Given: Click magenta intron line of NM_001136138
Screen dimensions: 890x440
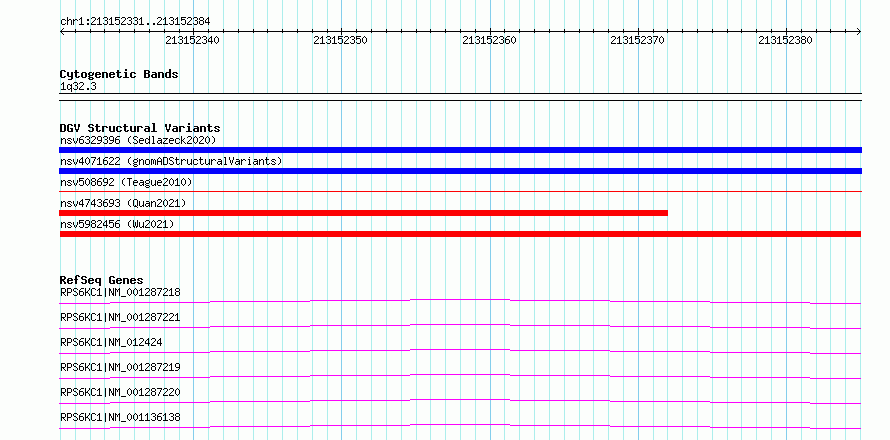Looking at the screenshot, I should click(460, 424).
